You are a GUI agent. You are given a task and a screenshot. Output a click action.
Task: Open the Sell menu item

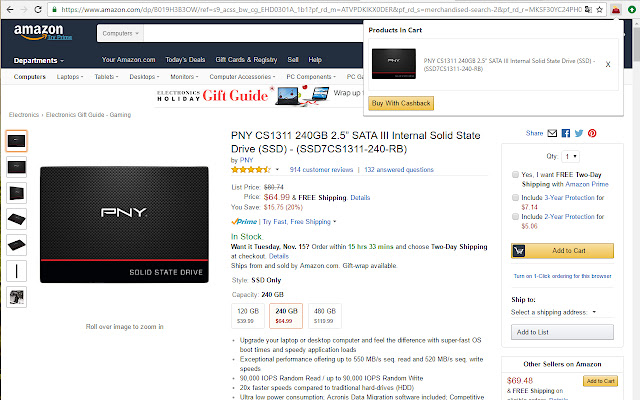(x=293, y=60)
